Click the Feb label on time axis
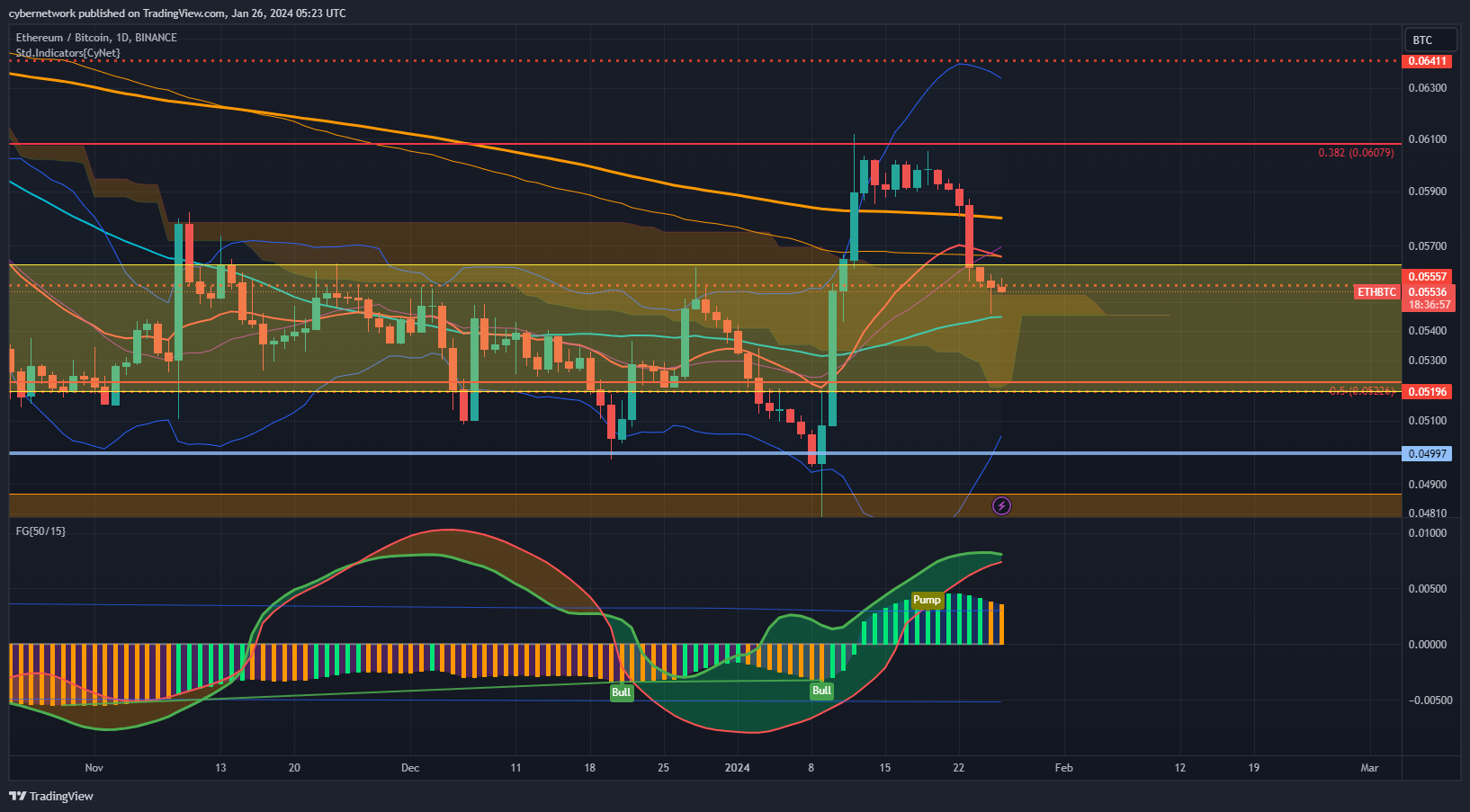Image resolution: width=1470 pixels, height=812 pixels. [x=1063, y=768]
